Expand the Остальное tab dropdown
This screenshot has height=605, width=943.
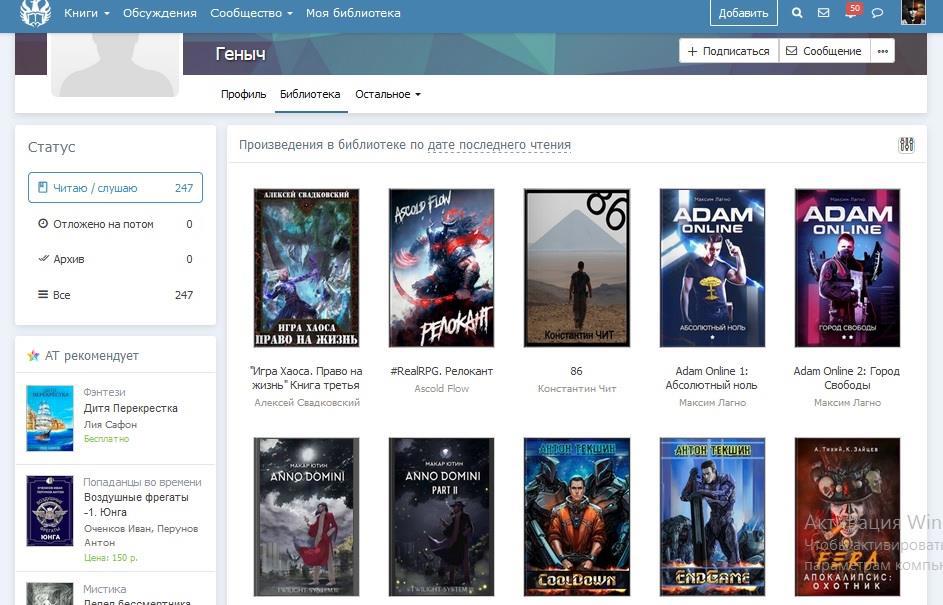387,94
